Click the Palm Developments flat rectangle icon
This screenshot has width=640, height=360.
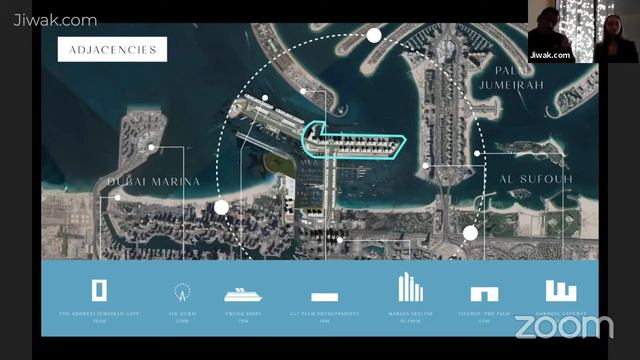(x=324, y=297)
